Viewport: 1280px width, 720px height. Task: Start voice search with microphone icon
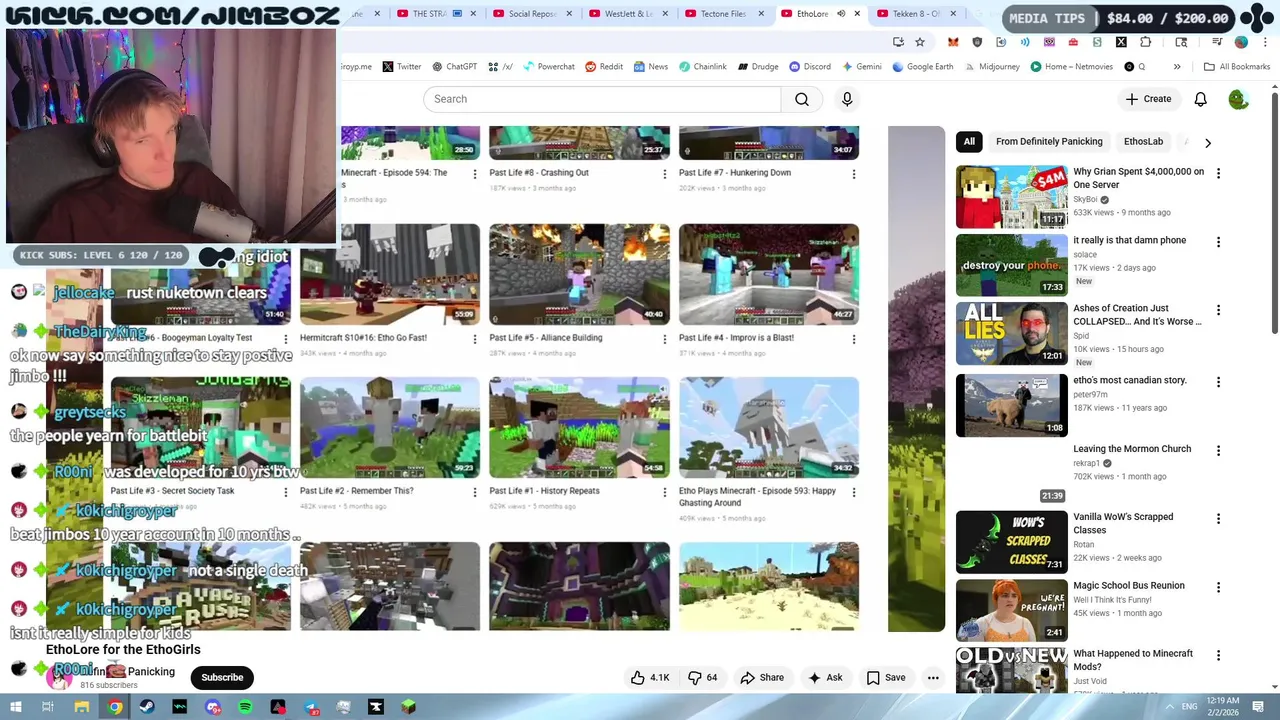coord(847,99)
